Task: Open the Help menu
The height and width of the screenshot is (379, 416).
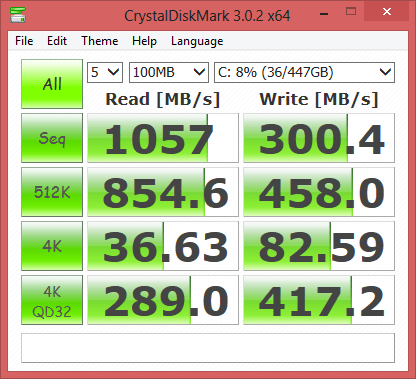Action: [144, 41]
